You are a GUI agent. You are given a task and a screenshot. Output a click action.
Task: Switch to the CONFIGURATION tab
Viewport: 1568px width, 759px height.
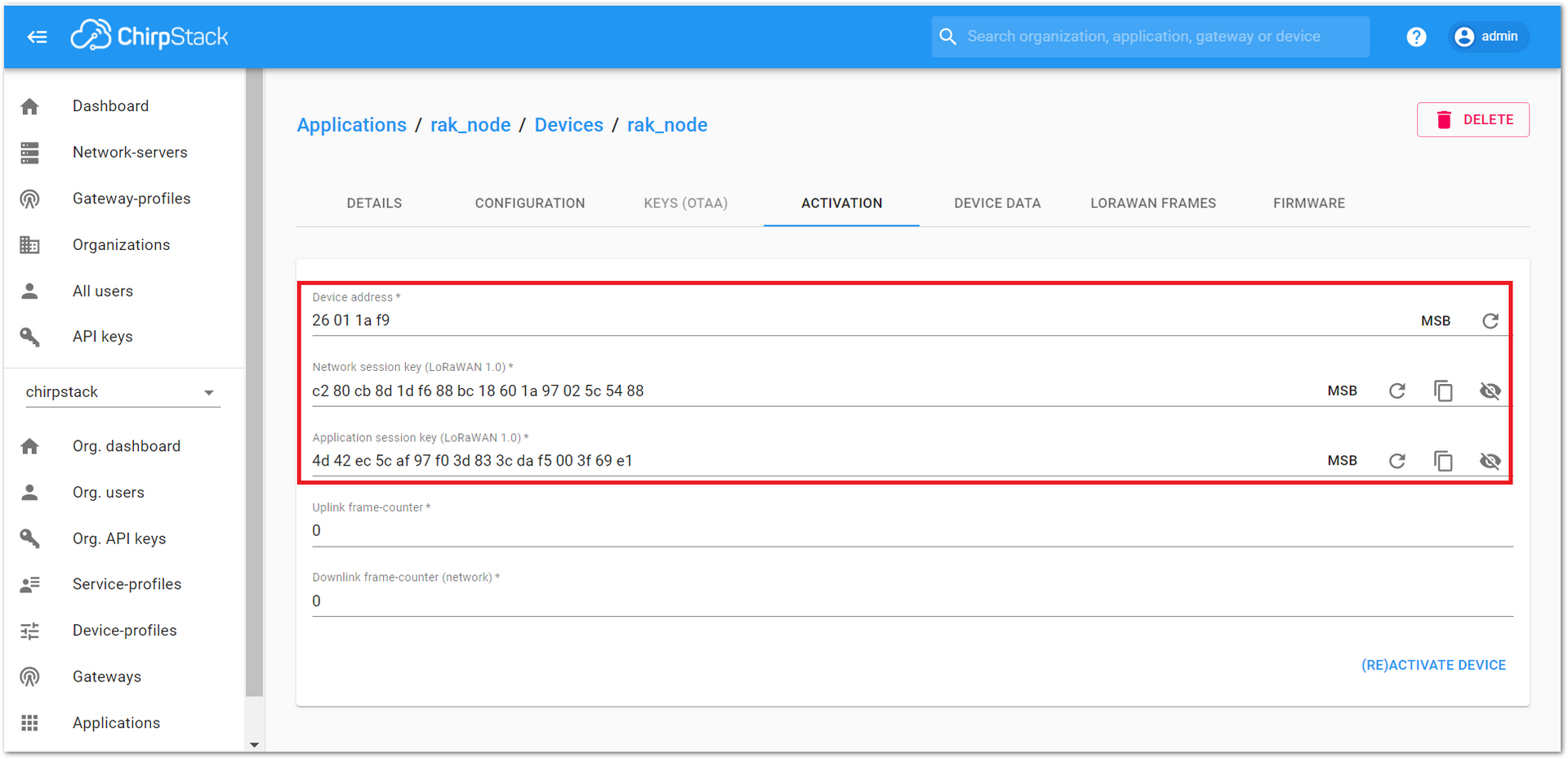(x=530, y=203)
